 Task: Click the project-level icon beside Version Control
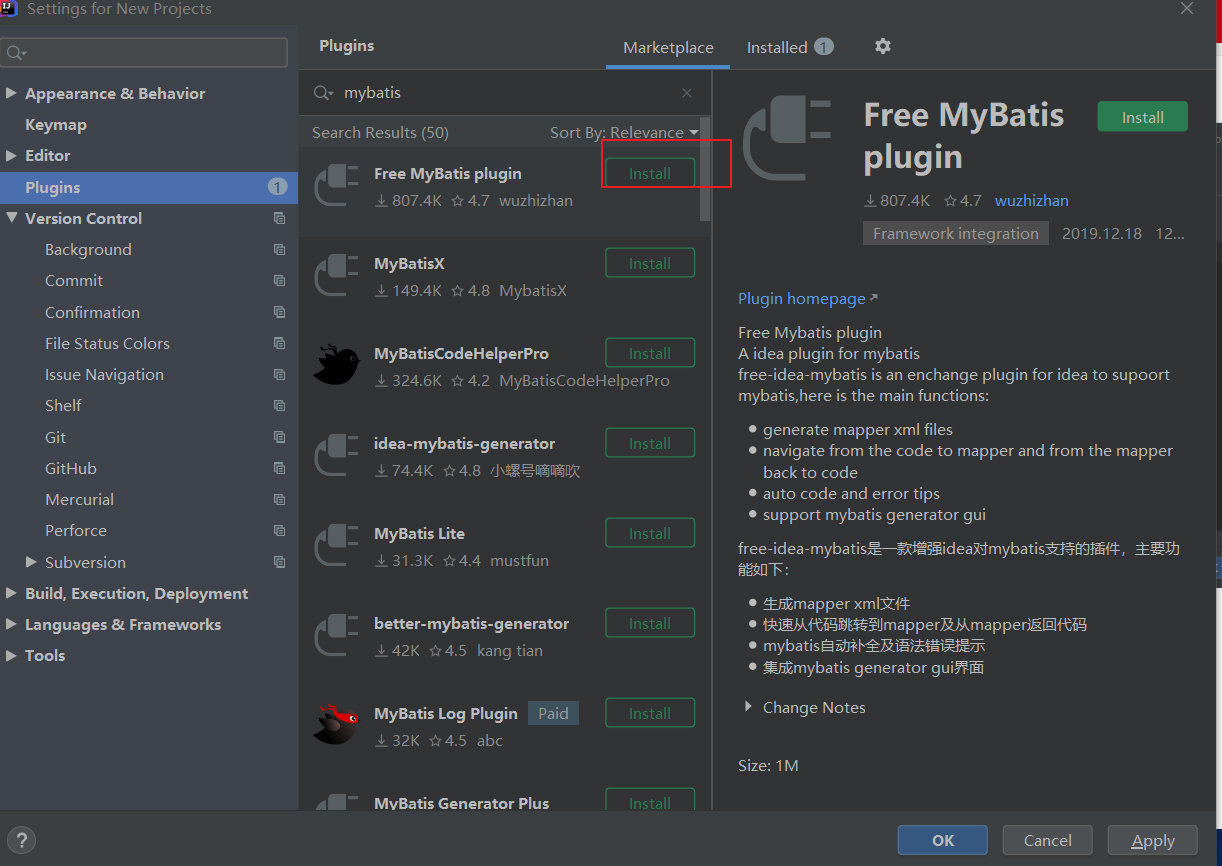pyautogui.click(x=279, y=218)
